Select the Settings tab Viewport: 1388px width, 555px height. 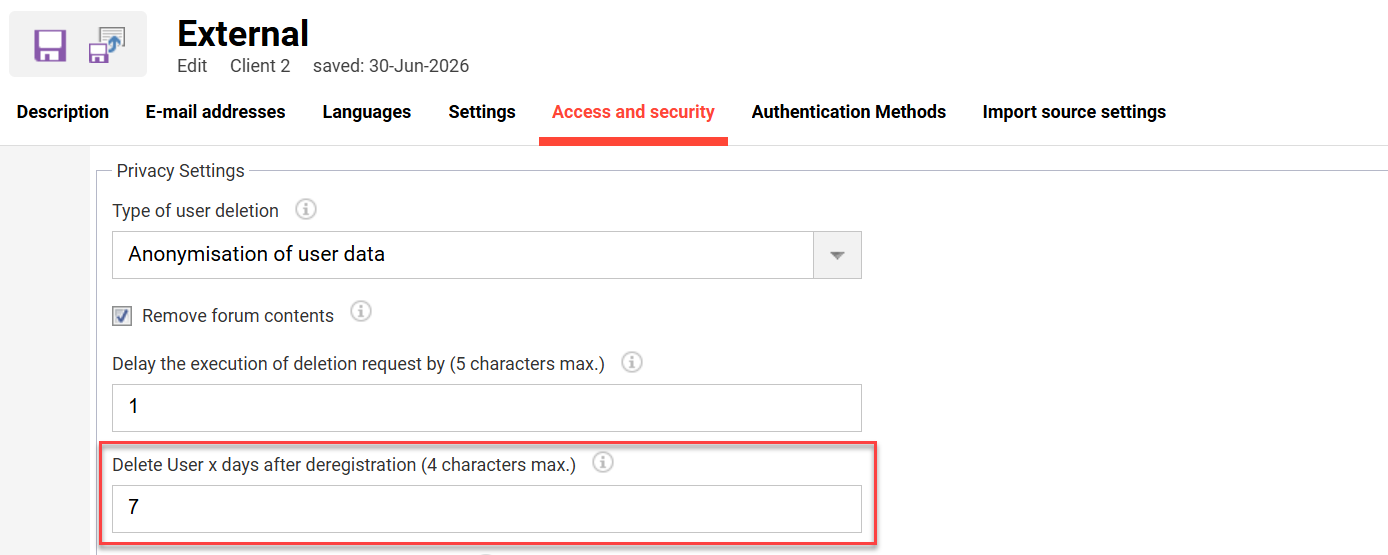482,112
